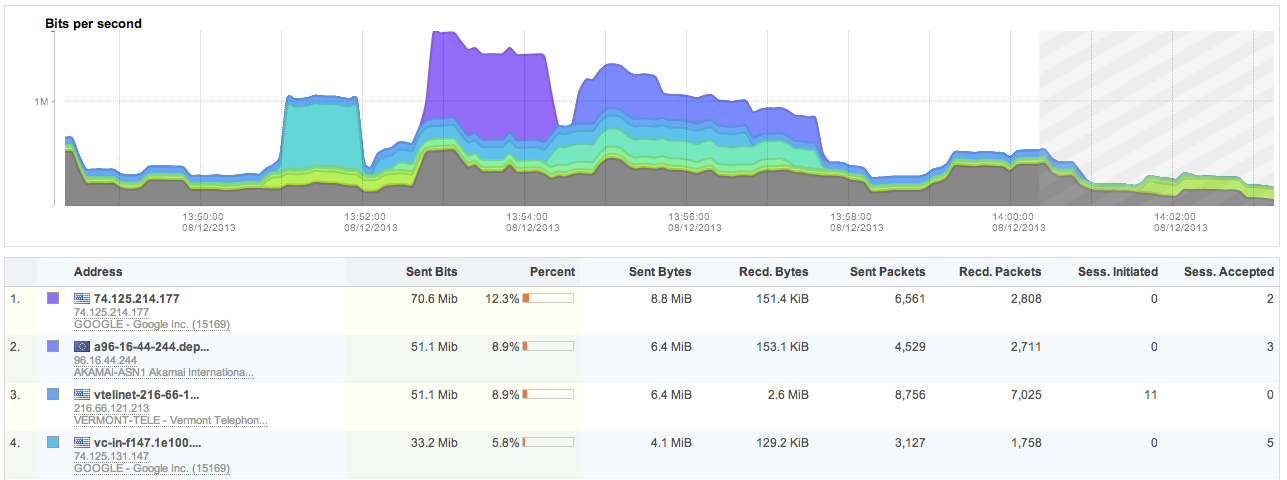Viewport: 1287px width, 480px height.
Task: Click the US flag icon beside vc-in-f147.1e100
Action: [82, 442]
